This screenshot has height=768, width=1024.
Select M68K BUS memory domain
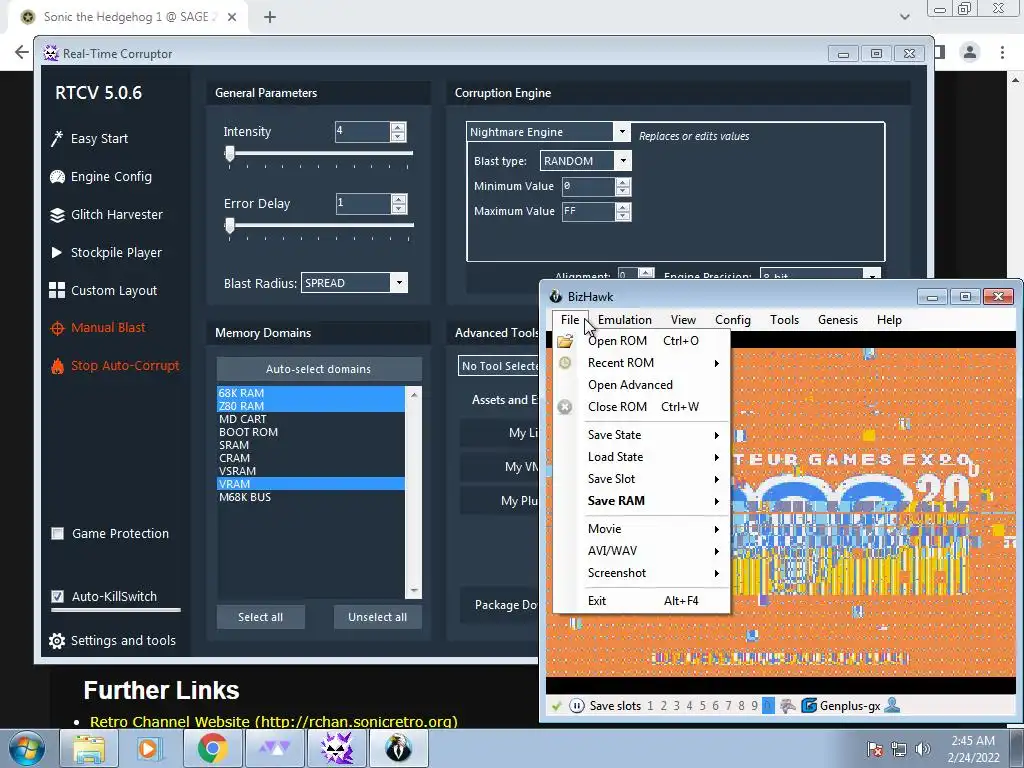[x=312, y=497]
